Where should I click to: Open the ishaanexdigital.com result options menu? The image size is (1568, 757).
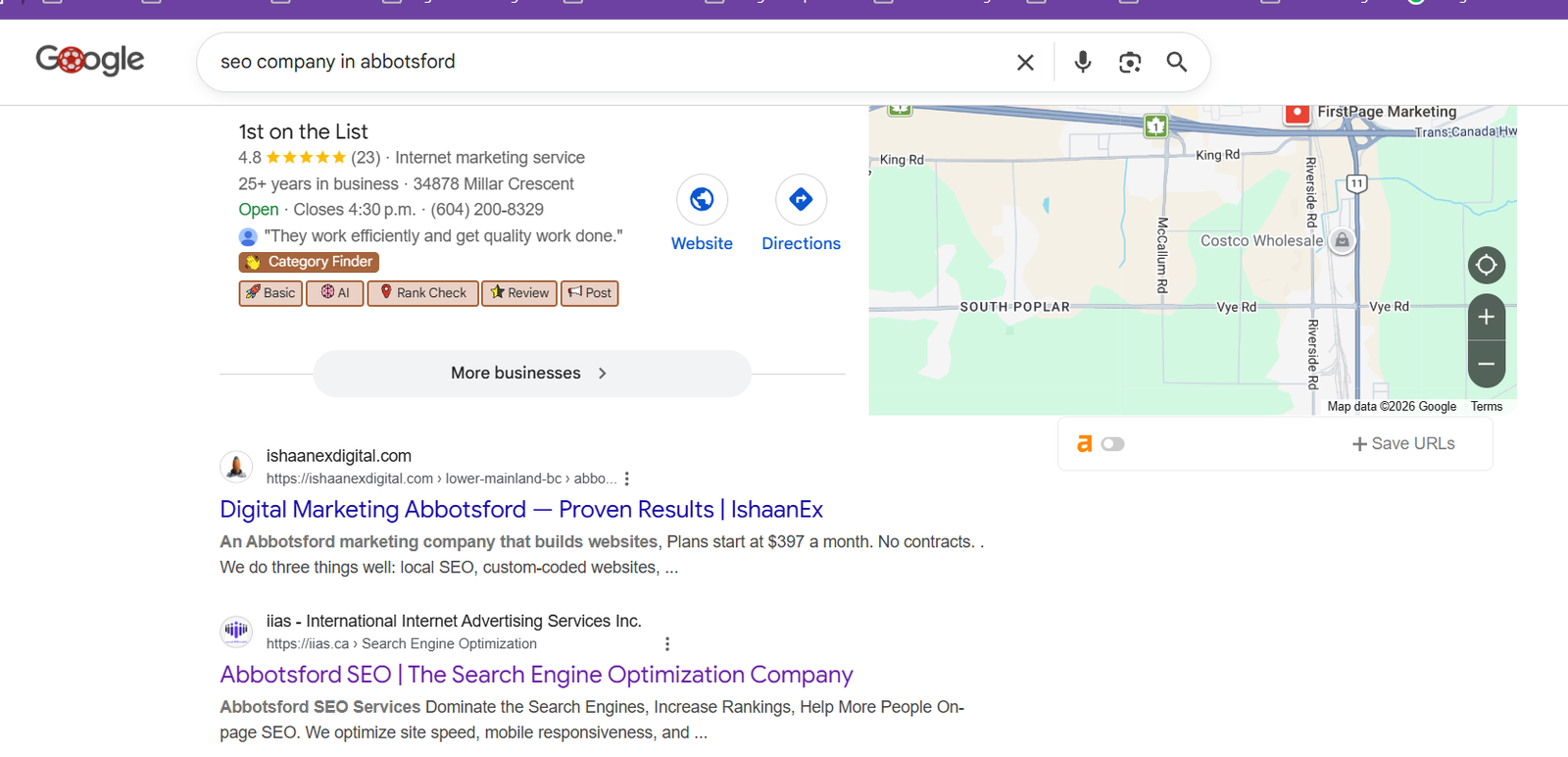[x=627, y=479]
